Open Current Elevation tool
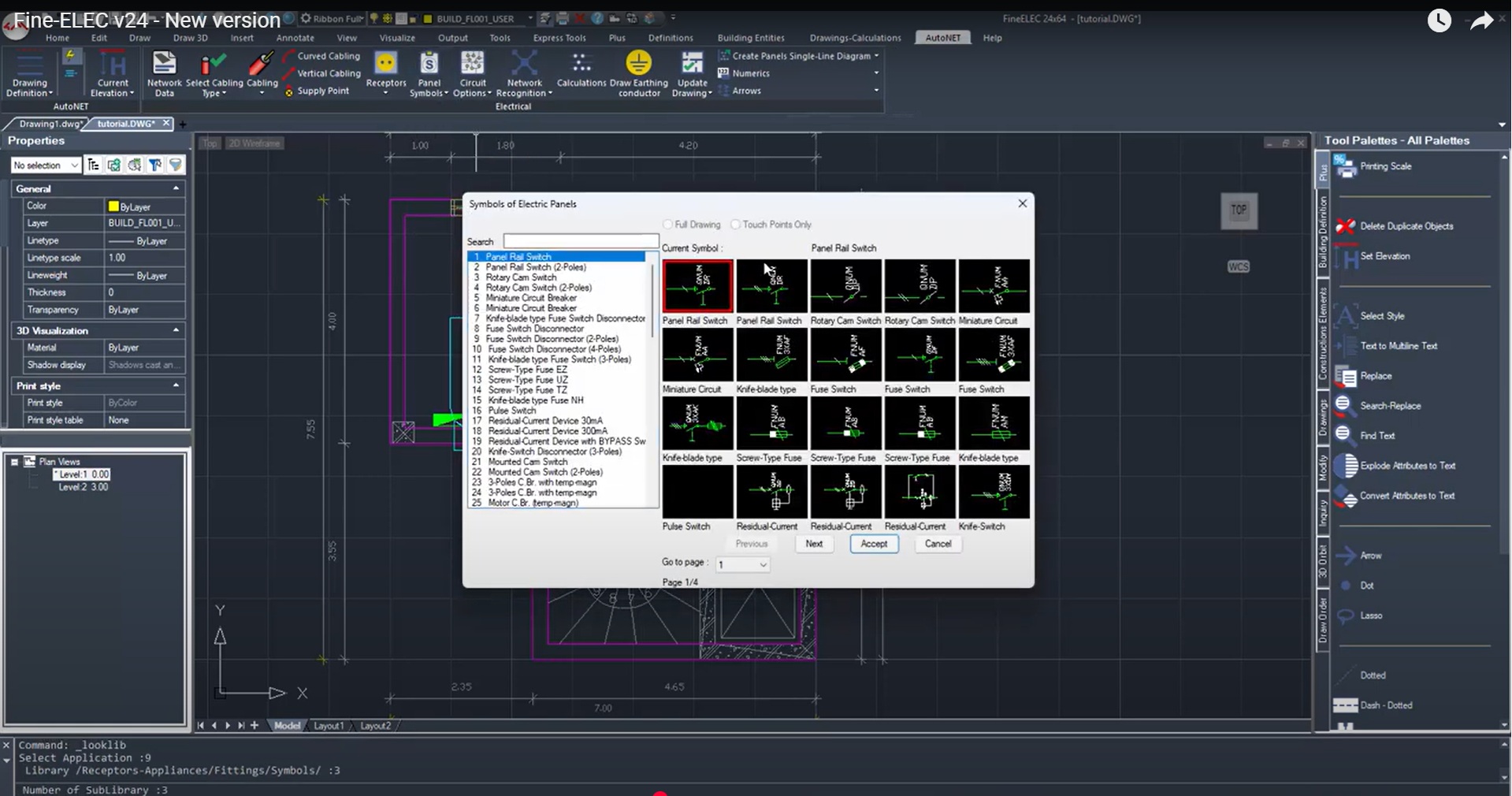The image size is (1512, 796). [x=113, y=73]
